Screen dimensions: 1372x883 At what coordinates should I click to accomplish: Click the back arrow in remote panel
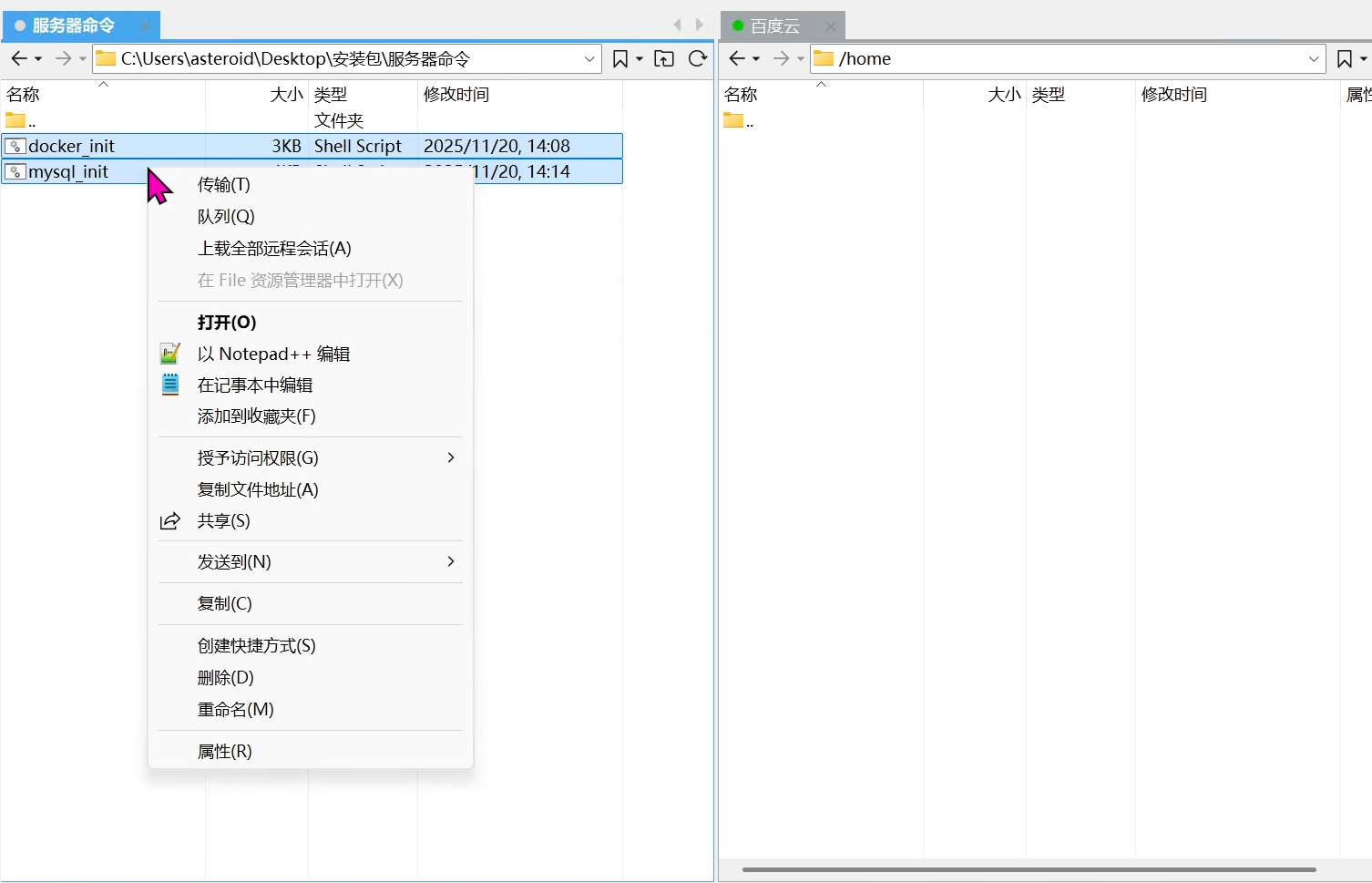[737, 59]
